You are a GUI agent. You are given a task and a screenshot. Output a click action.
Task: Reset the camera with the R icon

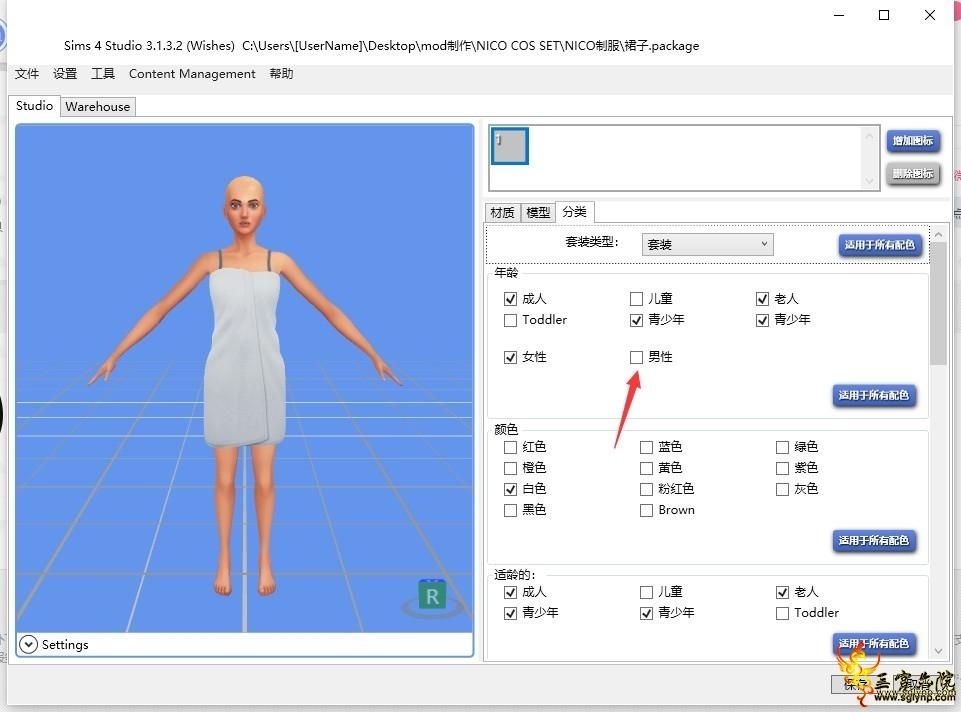[432, 594]
